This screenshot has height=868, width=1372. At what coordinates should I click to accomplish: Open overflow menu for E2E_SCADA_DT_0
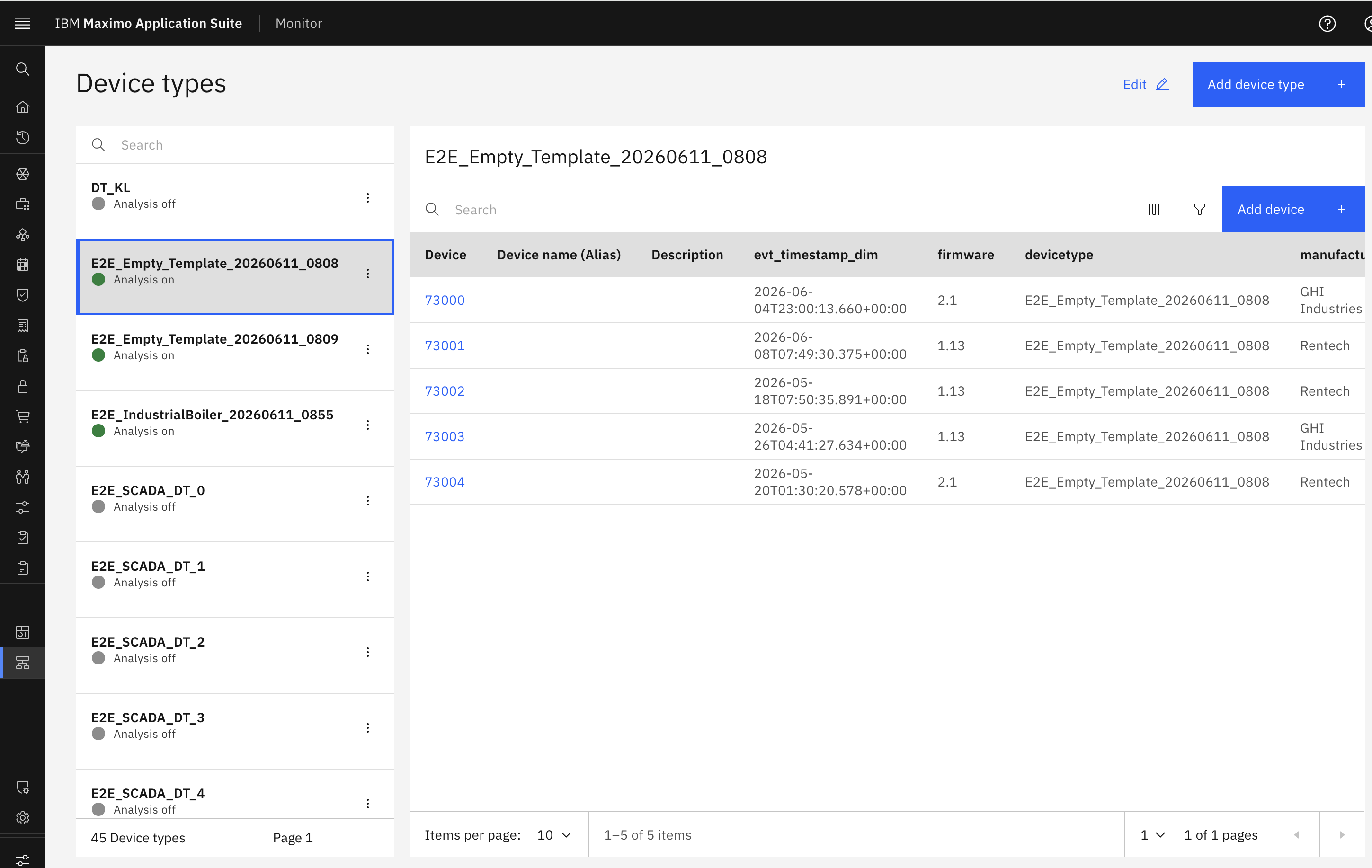coord(367,501)
